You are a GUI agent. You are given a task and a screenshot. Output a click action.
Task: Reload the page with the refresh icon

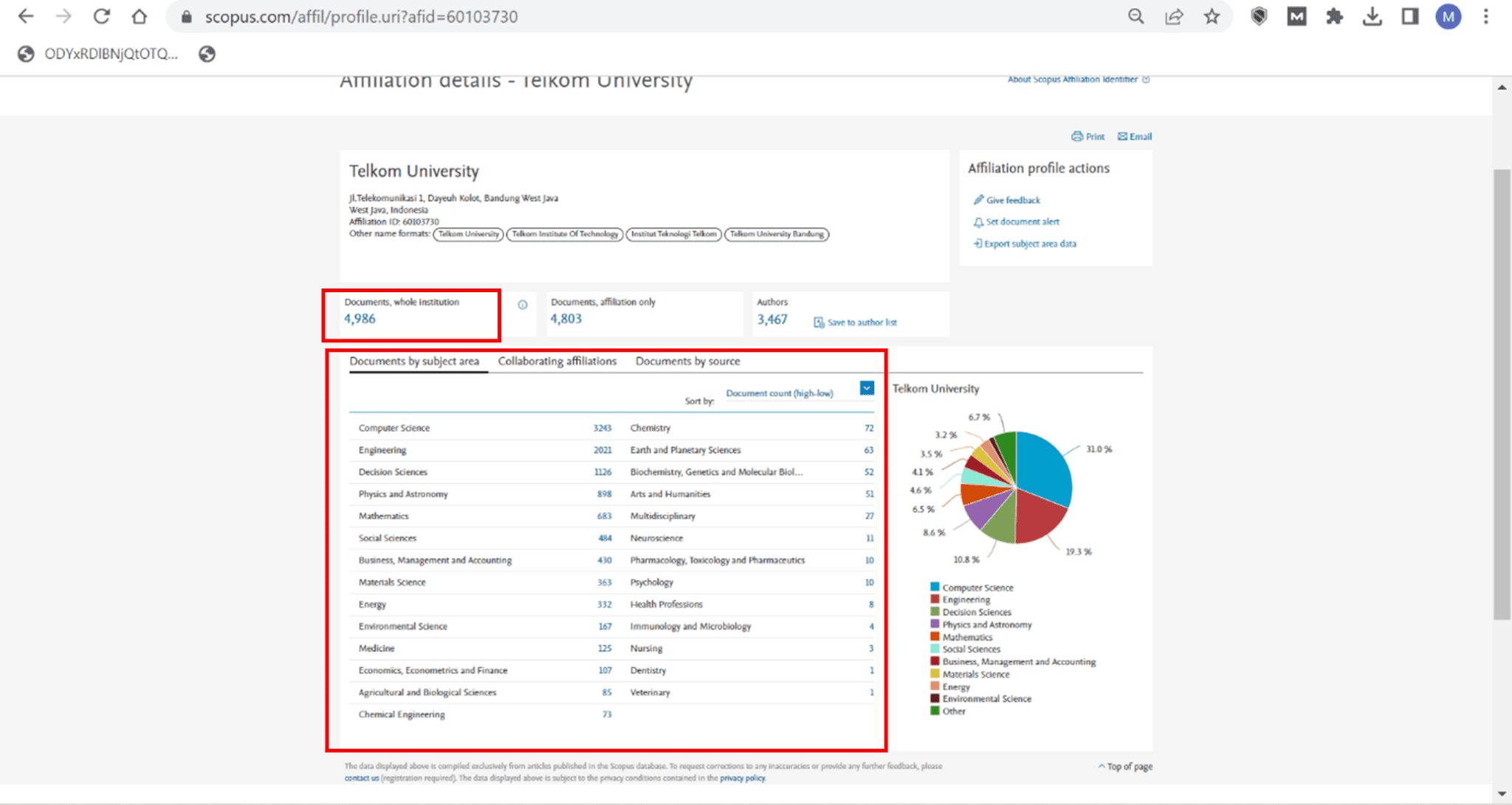coord(101,16)
